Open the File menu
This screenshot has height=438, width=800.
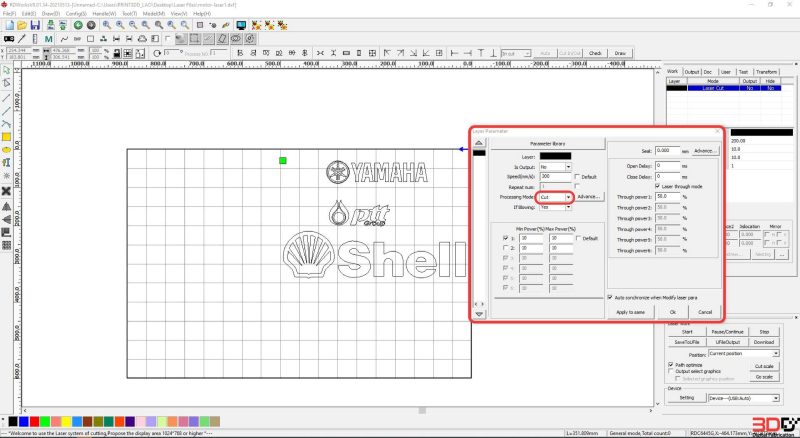click(9, 13)
